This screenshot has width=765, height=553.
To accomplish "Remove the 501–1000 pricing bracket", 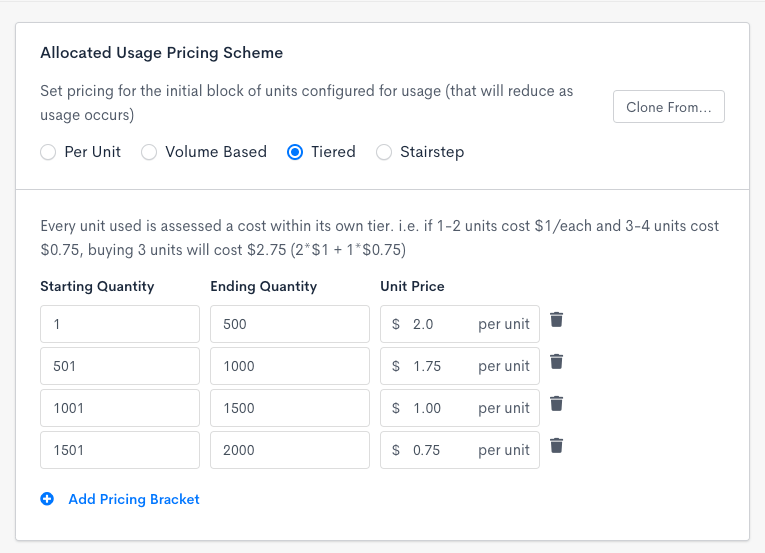I will [557, 362].
